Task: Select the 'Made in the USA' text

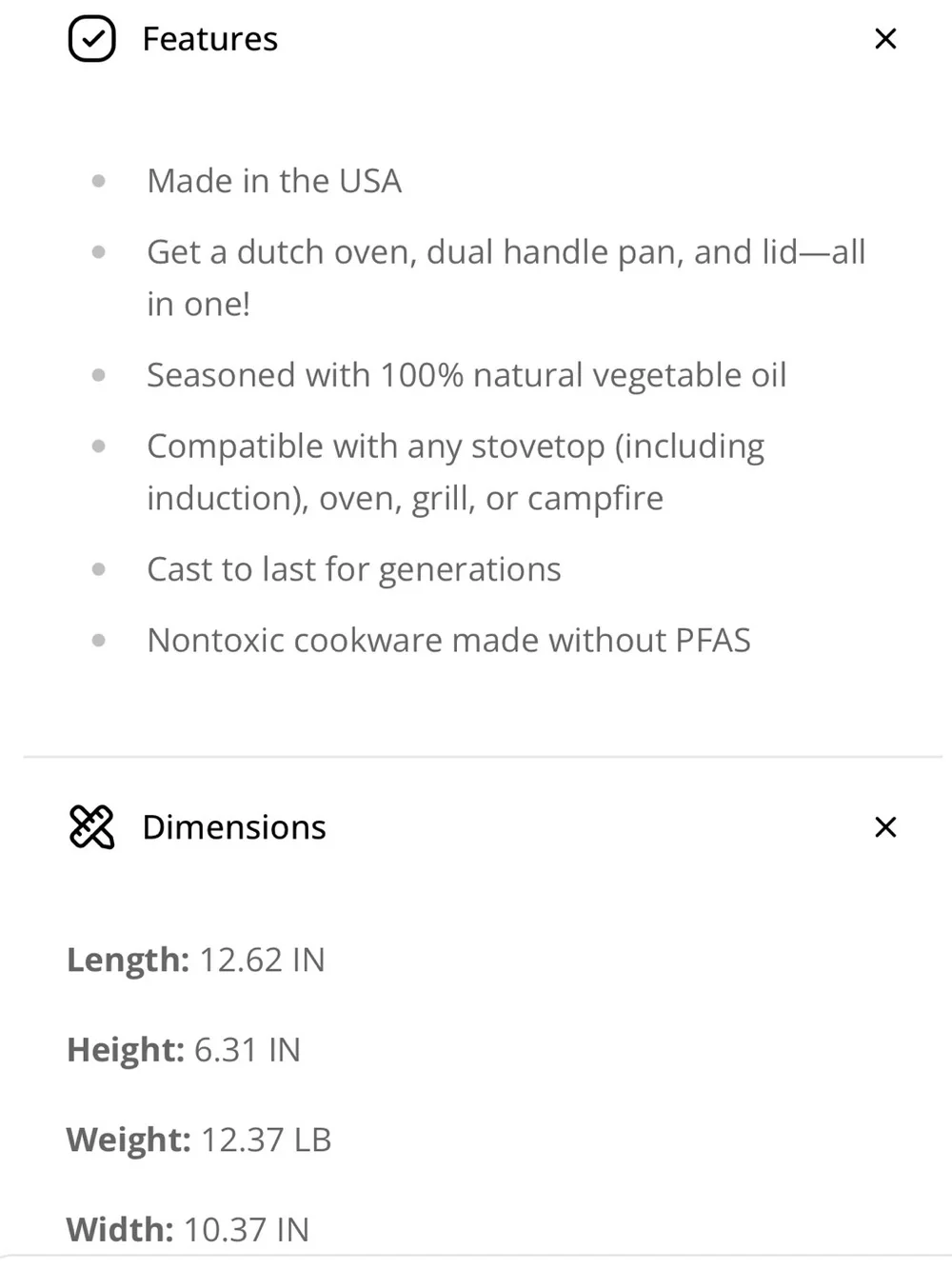Action: (274, 181)
